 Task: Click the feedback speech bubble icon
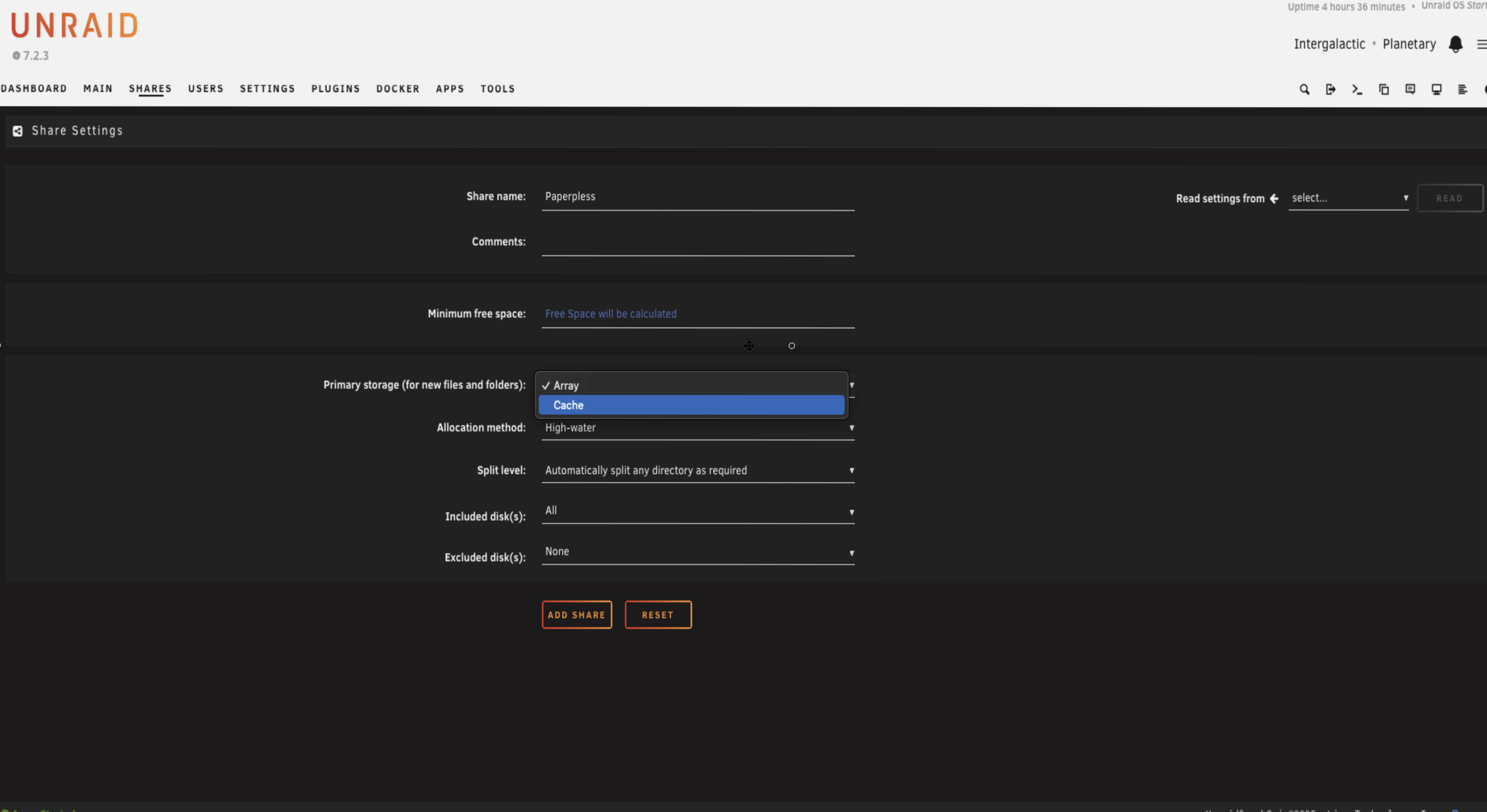click(1410, 89)
